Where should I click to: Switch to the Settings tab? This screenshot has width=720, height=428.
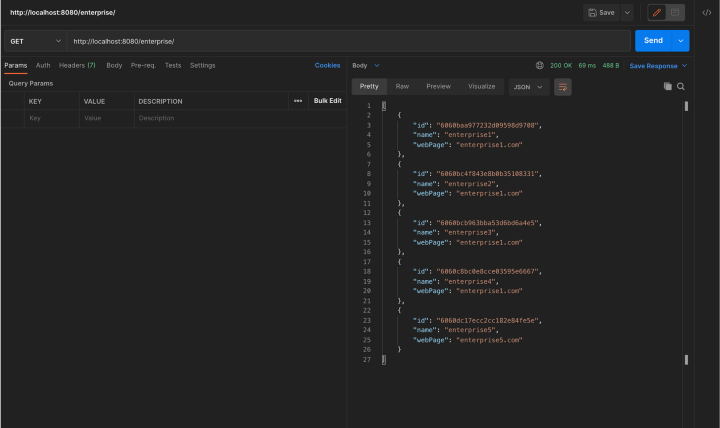(x=202, y=66)
